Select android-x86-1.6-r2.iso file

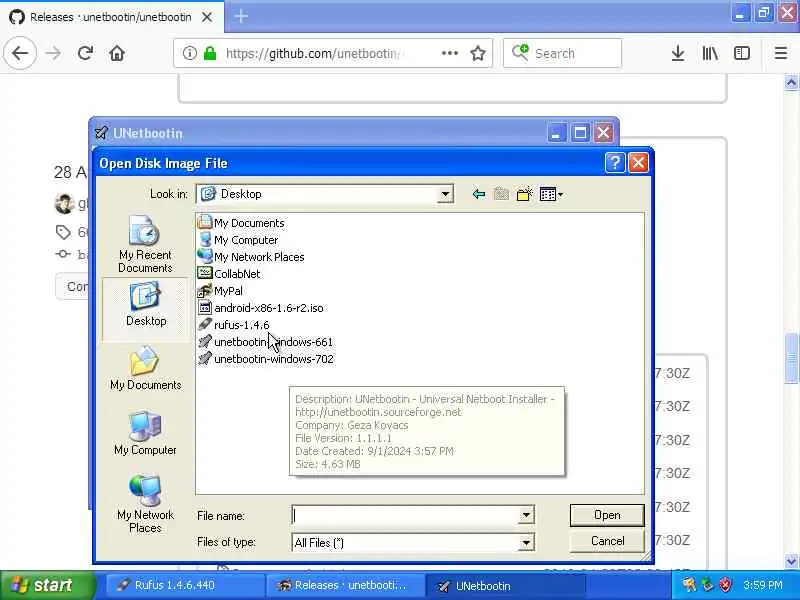coord(261,308)
